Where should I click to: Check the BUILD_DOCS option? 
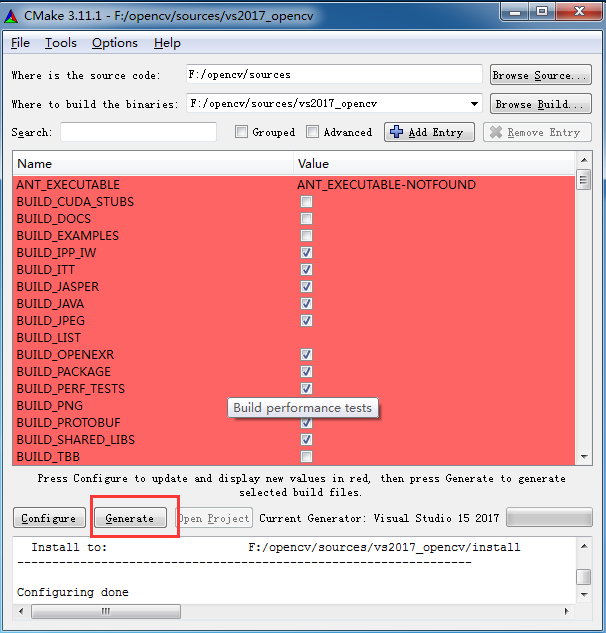(x=306, y=218)
